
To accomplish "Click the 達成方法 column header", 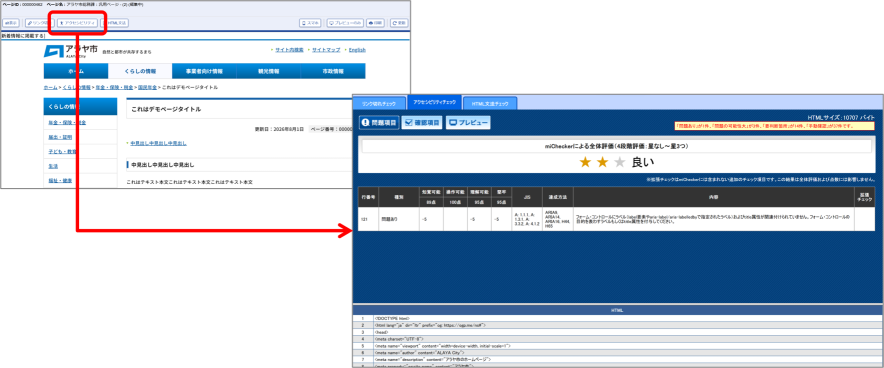I will 558,198.
